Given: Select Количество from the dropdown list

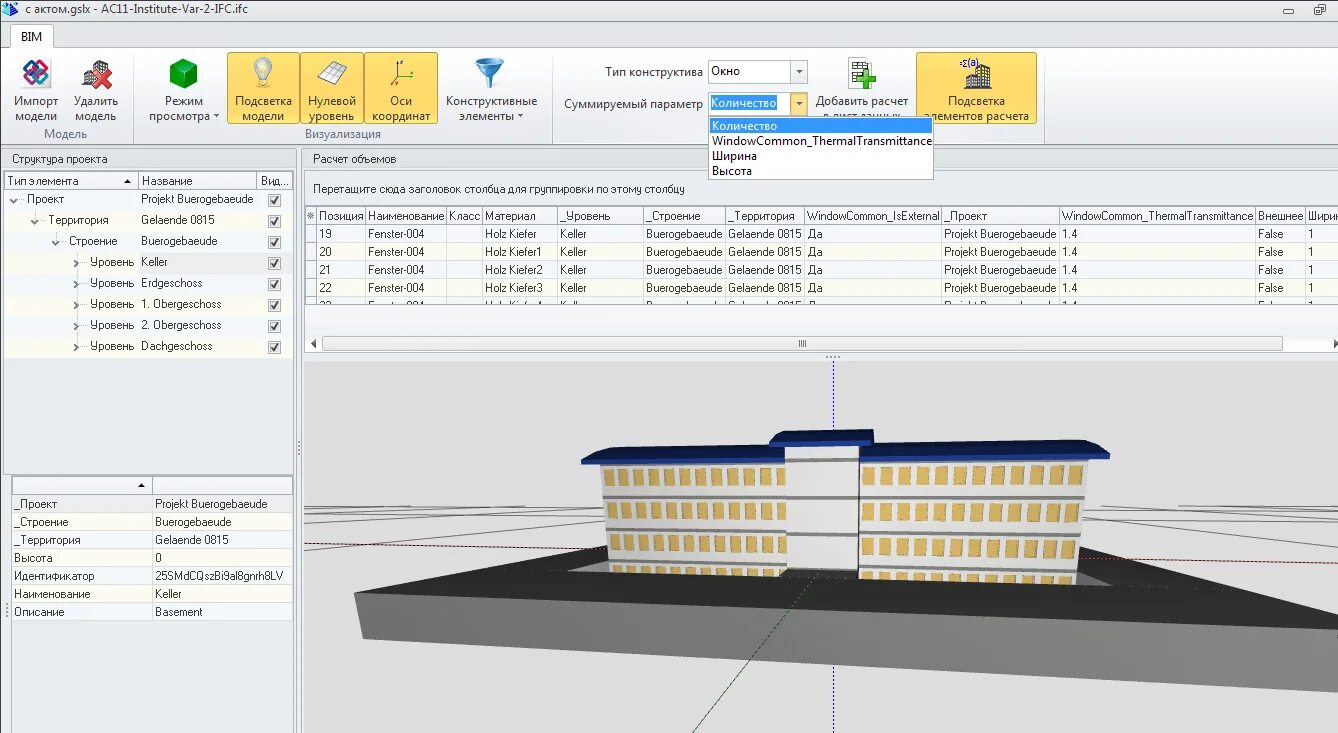Looking at the screenshot, I should [x=820, y=126].
